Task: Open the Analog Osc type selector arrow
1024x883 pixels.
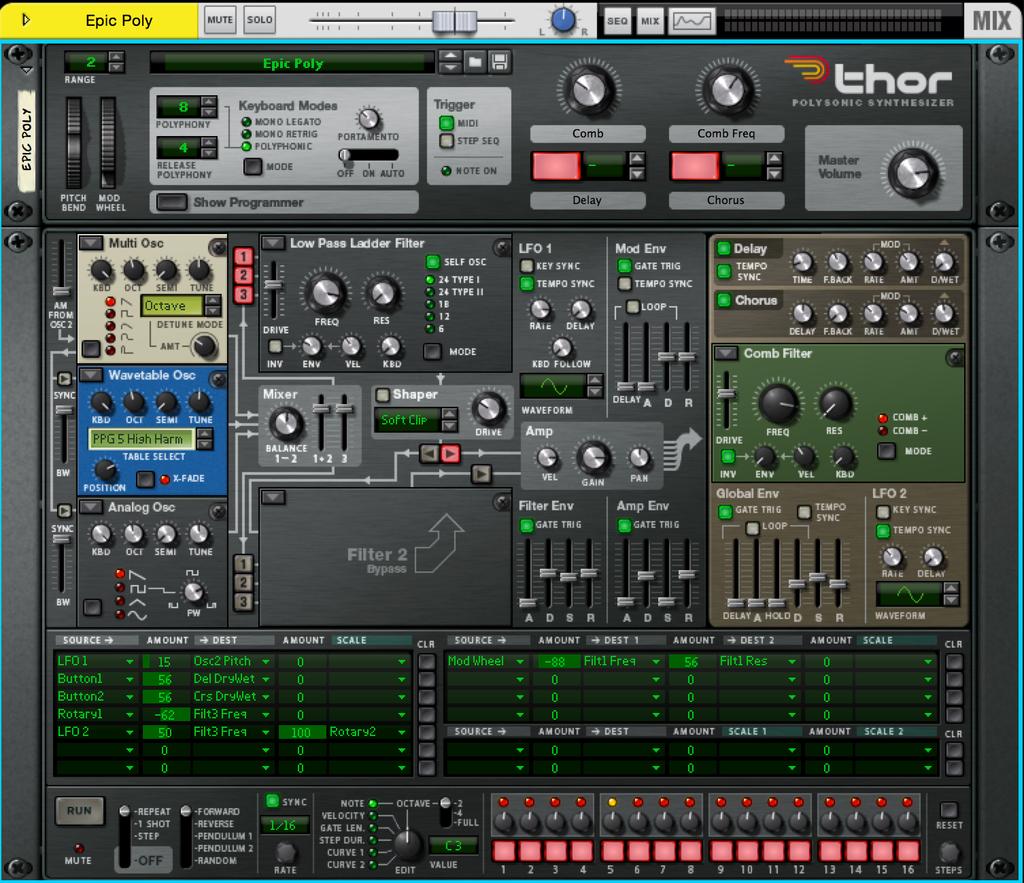Action: 91,507
